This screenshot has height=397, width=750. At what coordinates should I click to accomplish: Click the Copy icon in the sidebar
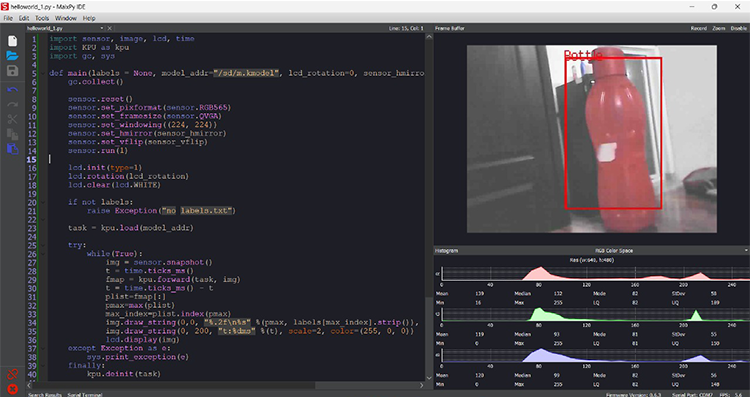[x=12, y=134]
